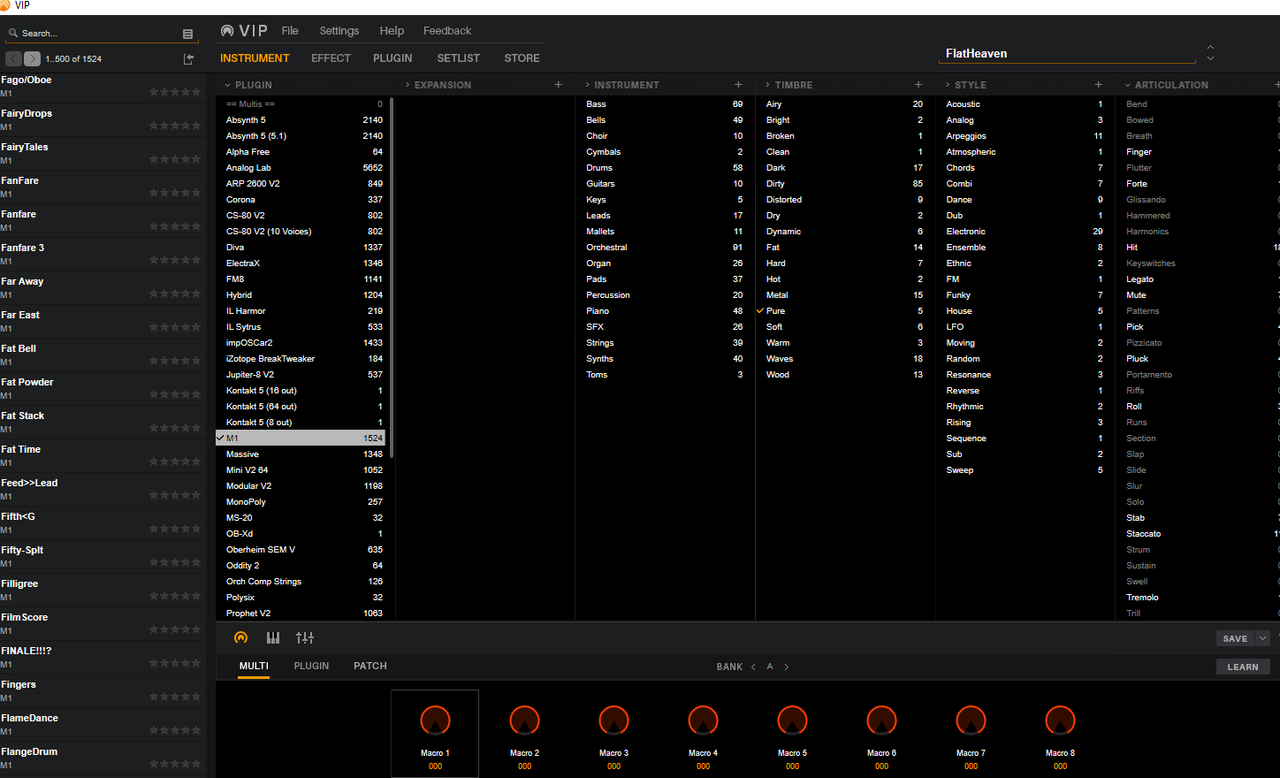Adjust the Macro 4 knob
The image size is (1280, 778).
pyautogui.click(x=703, y=720)
